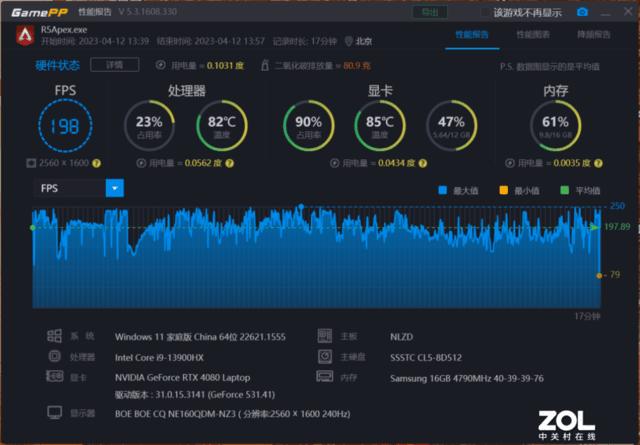Click the driver version 31.0.15.3141 text
The image size is (640, 445).
tap(195, 395)
